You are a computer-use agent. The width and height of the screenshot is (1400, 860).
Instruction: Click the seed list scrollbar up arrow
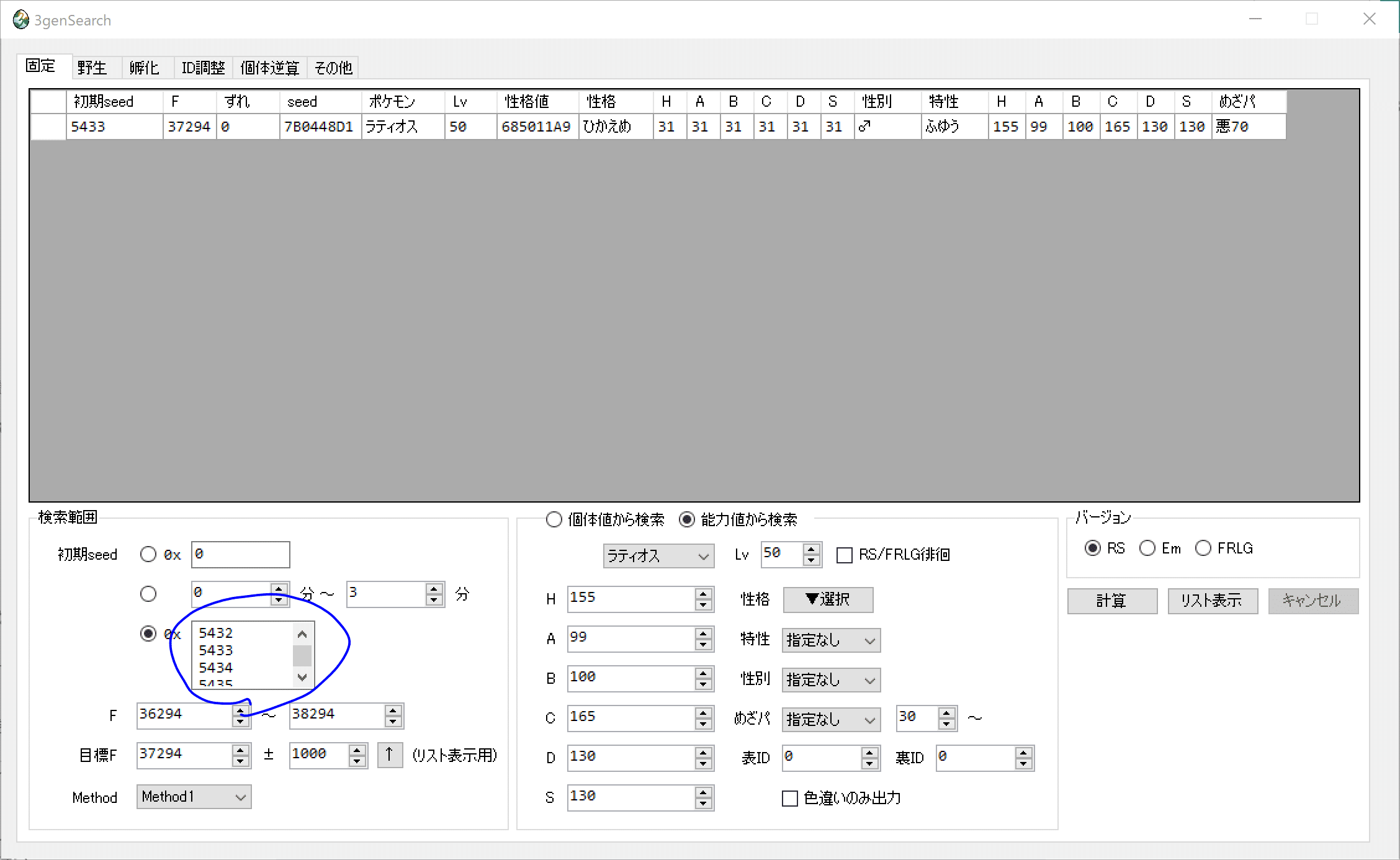[302, 634]
